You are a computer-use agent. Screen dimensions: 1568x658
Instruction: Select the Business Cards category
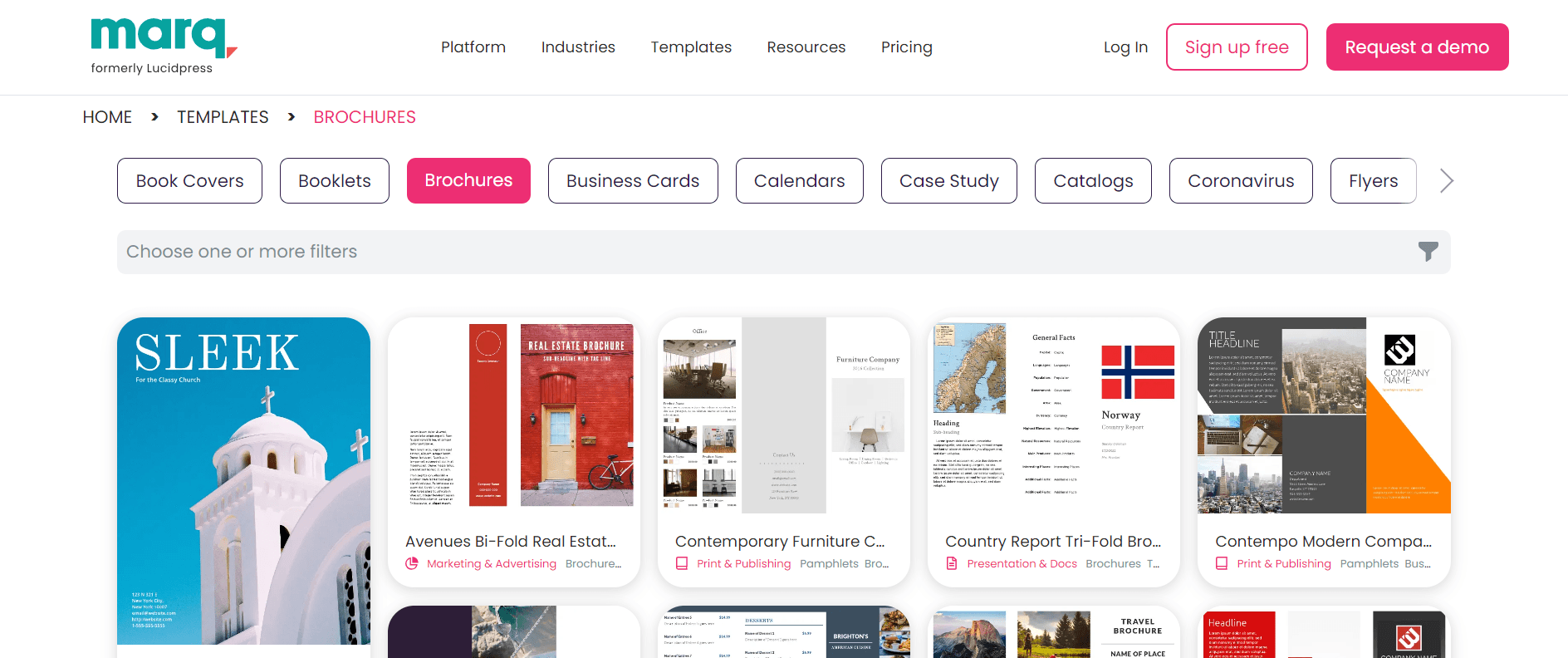(x=633, y=181)
